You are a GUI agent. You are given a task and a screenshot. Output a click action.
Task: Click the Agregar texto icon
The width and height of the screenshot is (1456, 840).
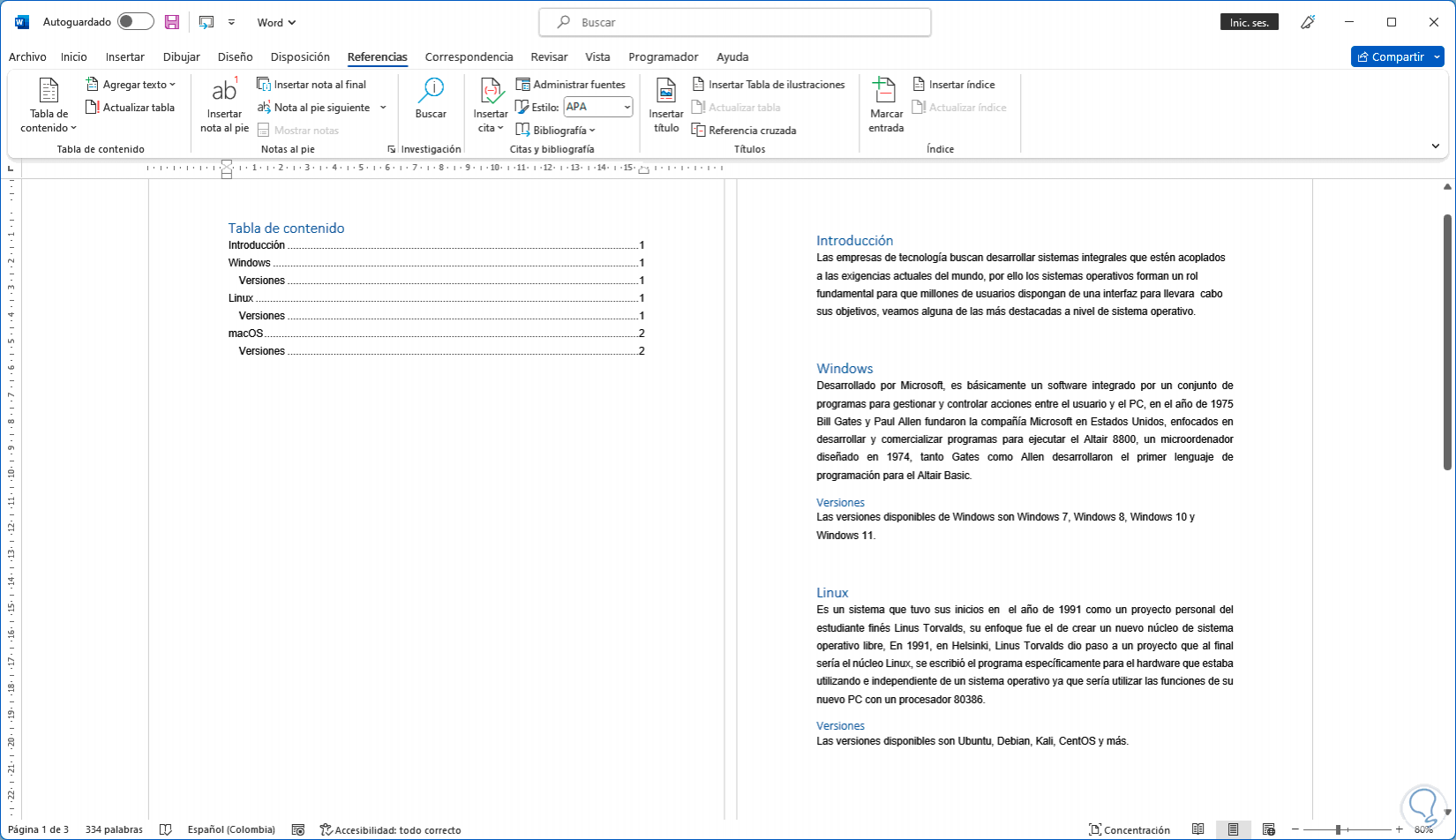(x=92, y=85)
